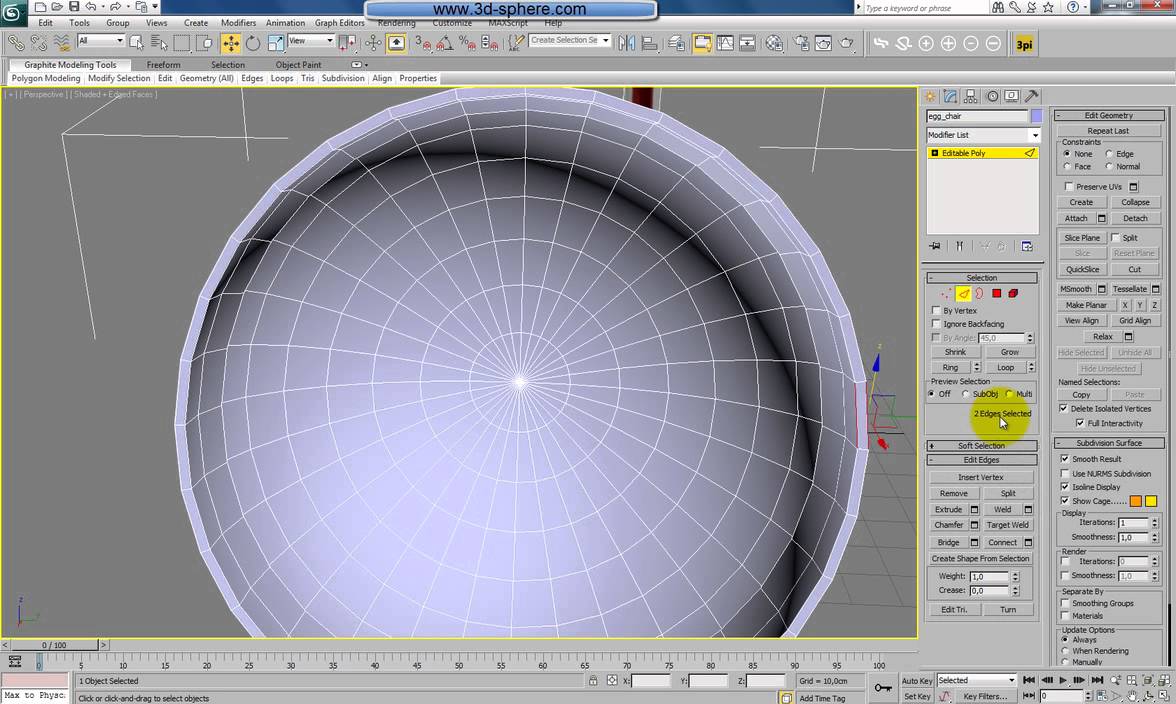Open the Motion command panel tab

tap(992, 96)
